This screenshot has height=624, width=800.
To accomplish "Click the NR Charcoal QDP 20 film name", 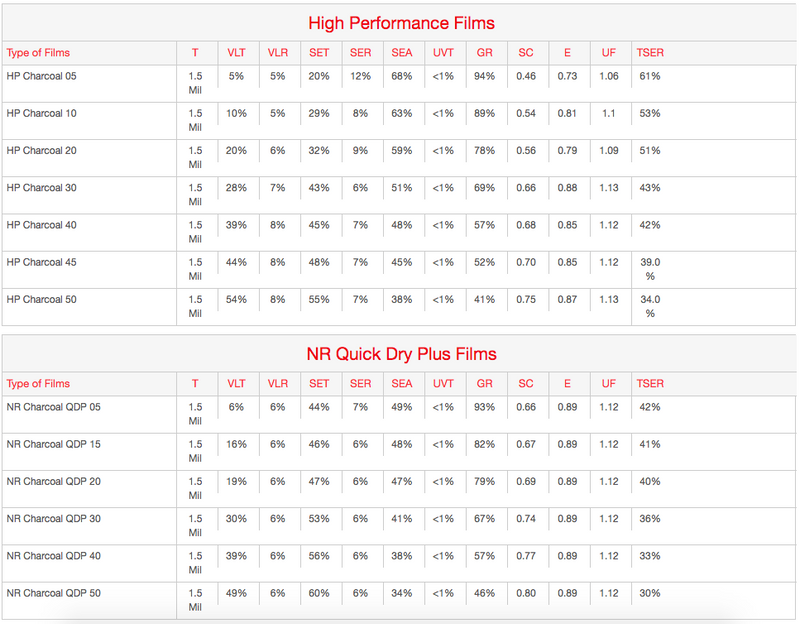I will coord(53,481).
